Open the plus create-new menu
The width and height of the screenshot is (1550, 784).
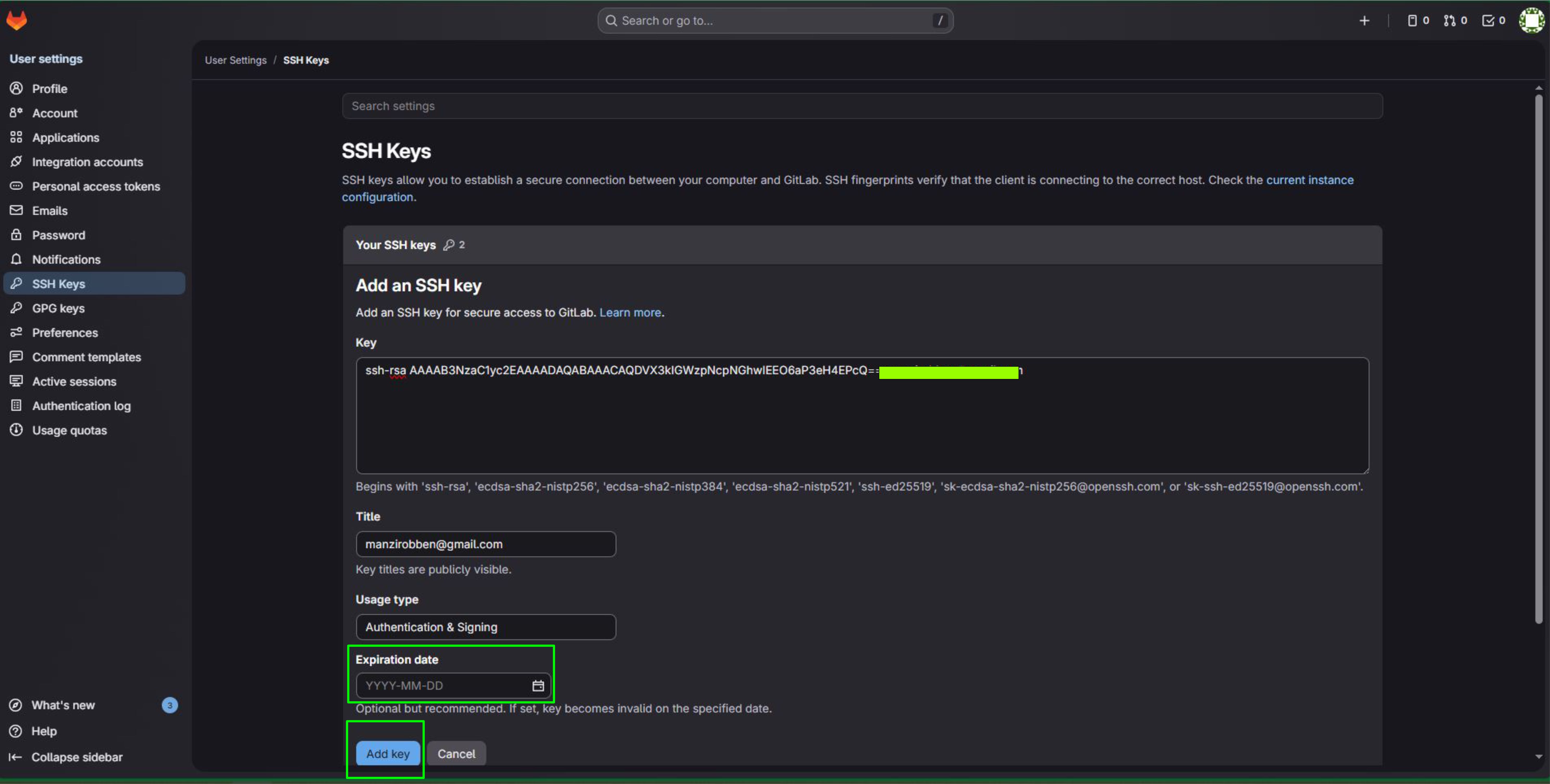(x=1364, y=21)
